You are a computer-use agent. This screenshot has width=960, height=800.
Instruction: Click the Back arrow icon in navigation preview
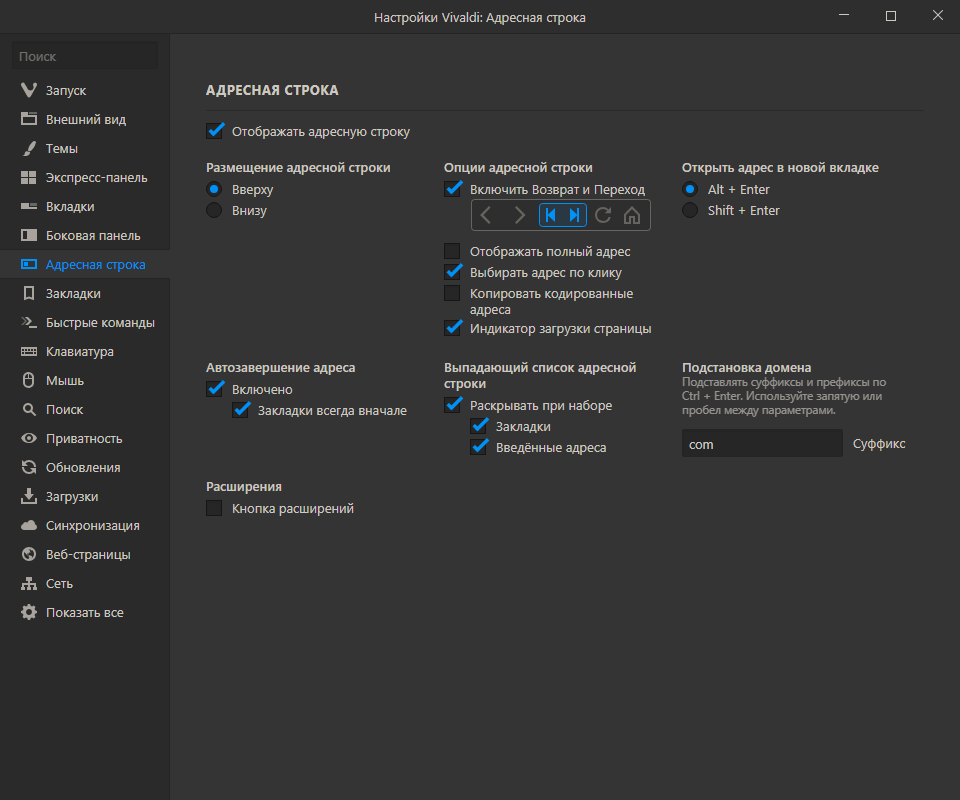tap(486, 215)
